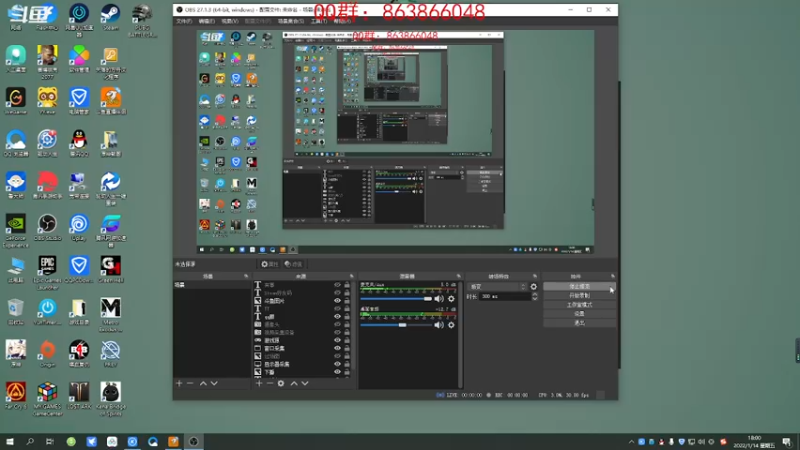Open 帮助(H) menu in OBS
Image resolution: width=800 pixels, height=450 pixels.
pyautogui.click(x=342, y=21)
